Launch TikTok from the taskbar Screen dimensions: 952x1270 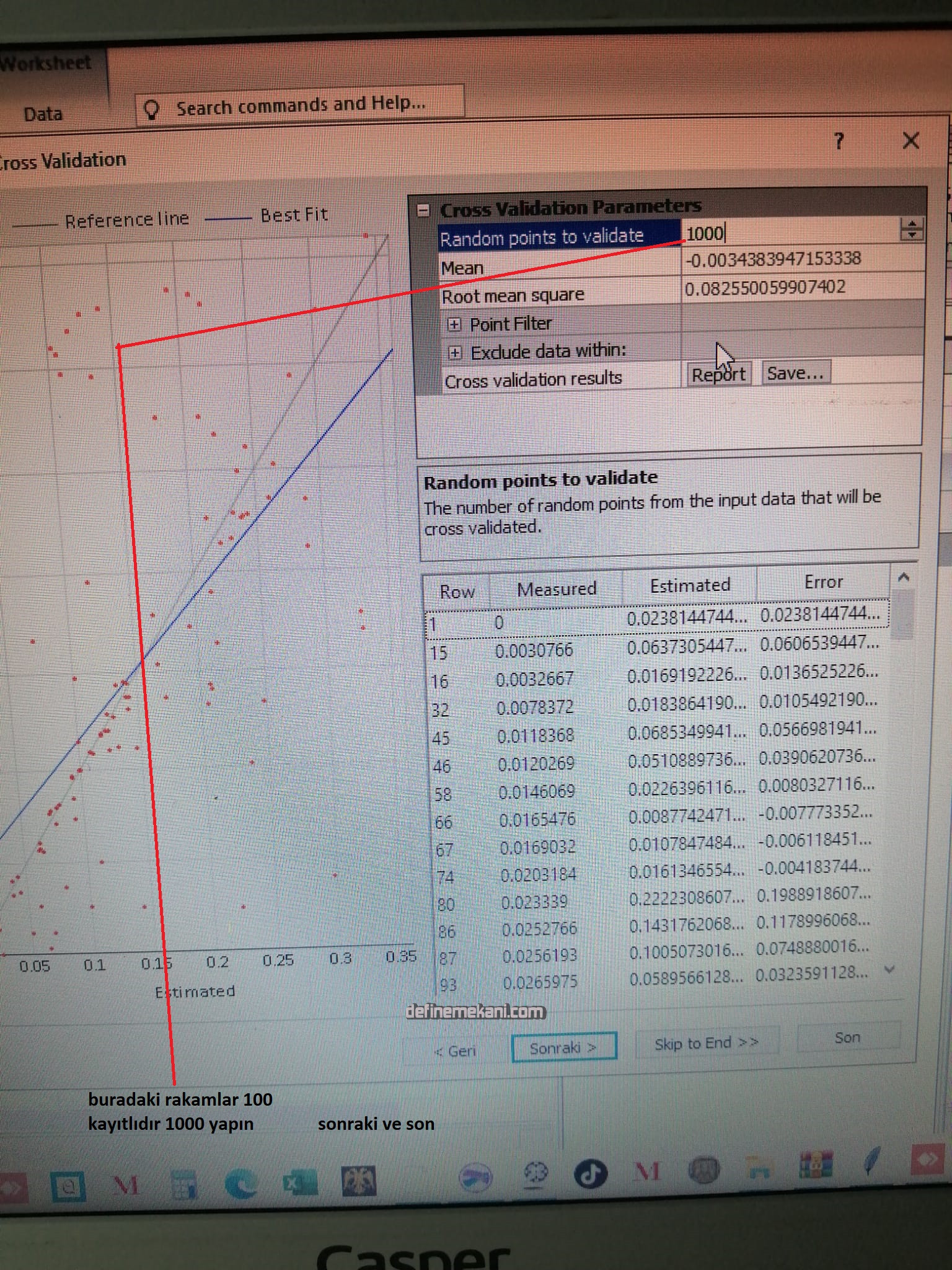click(590, 1173)
